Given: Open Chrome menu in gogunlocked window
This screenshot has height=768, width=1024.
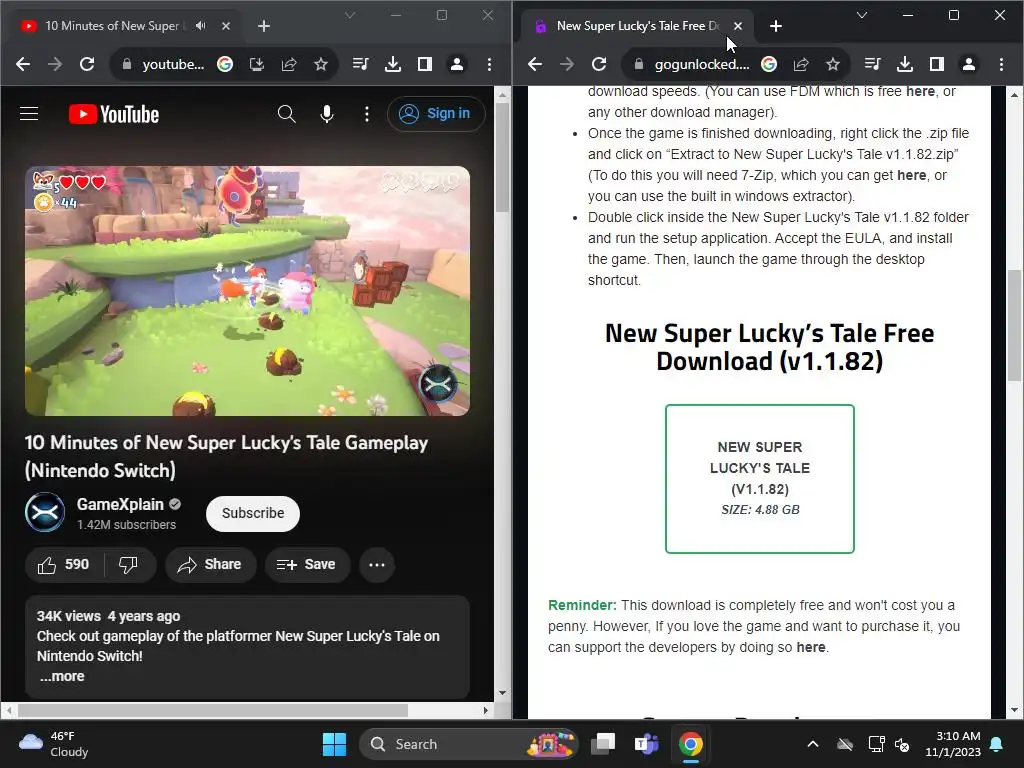Looking at the screenshot, I should (x=1001, y=64).
